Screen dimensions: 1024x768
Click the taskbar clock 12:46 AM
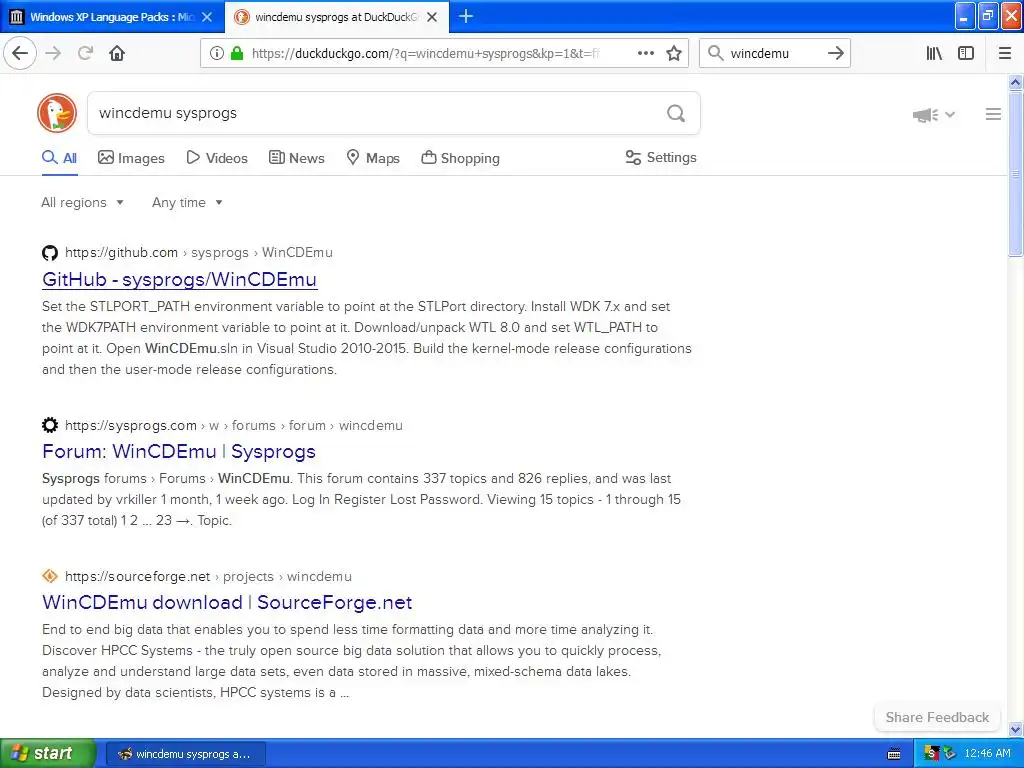pyautogui.click(x=987, y=753)
